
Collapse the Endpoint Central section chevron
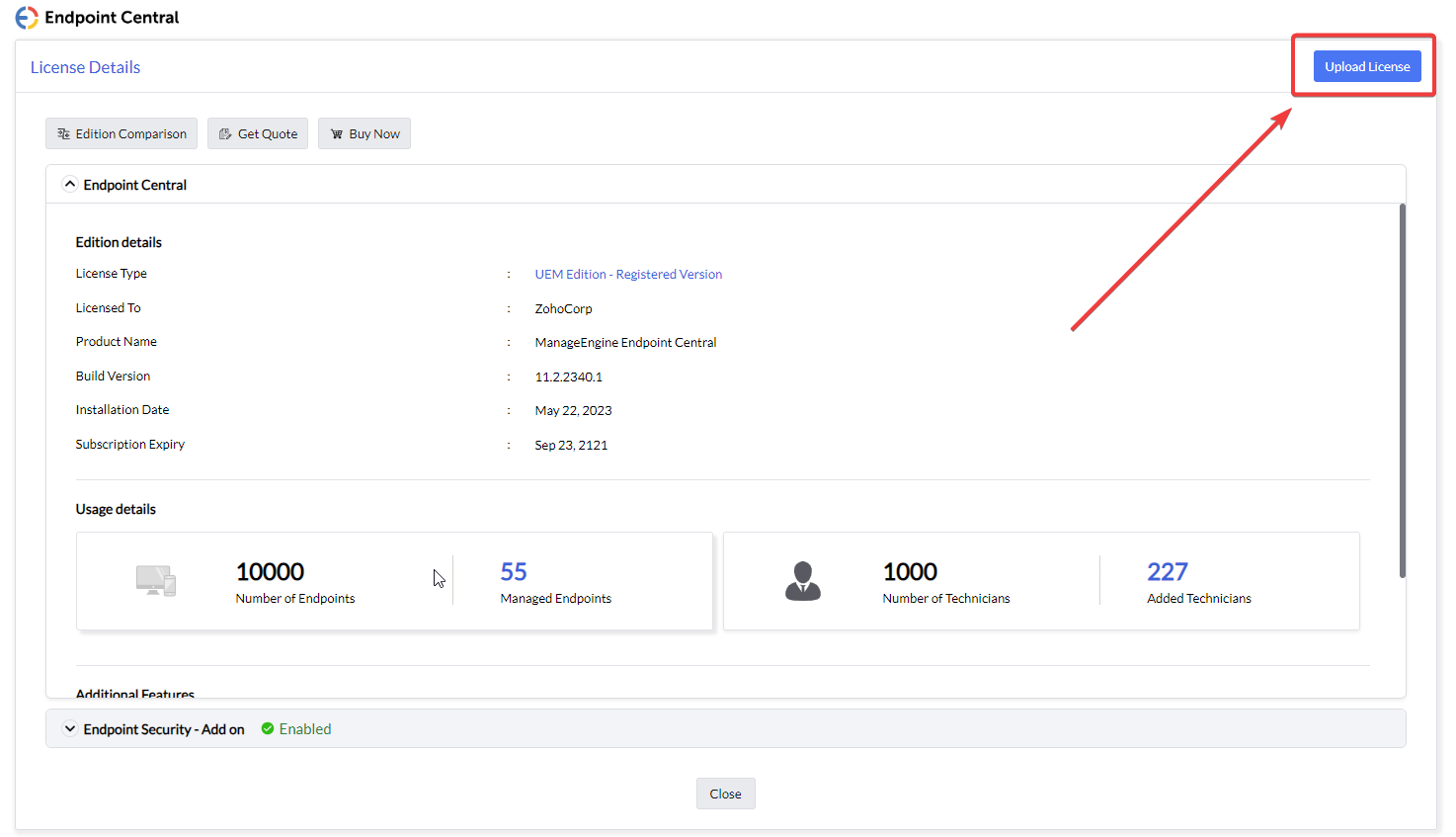[70, 185]
